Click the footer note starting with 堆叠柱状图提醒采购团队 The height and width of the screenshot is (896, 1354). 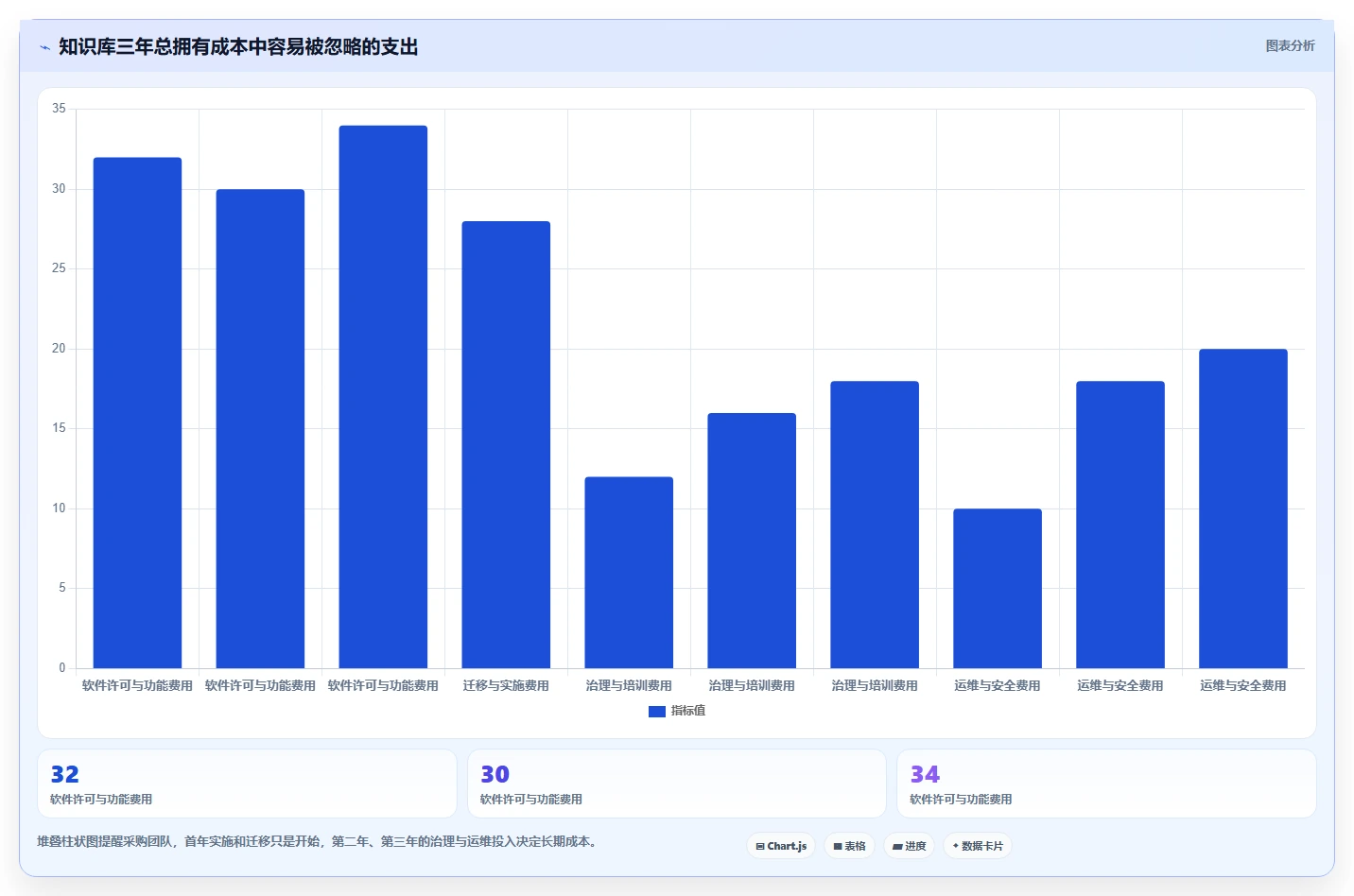(x=320, y=841)
